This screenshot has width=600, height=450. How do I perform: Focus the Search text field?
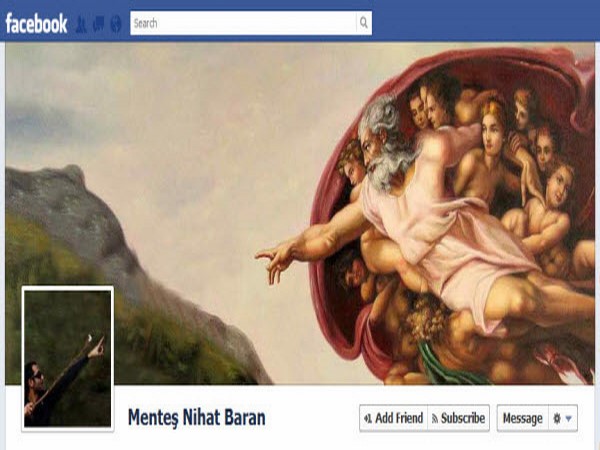(243, 23)
